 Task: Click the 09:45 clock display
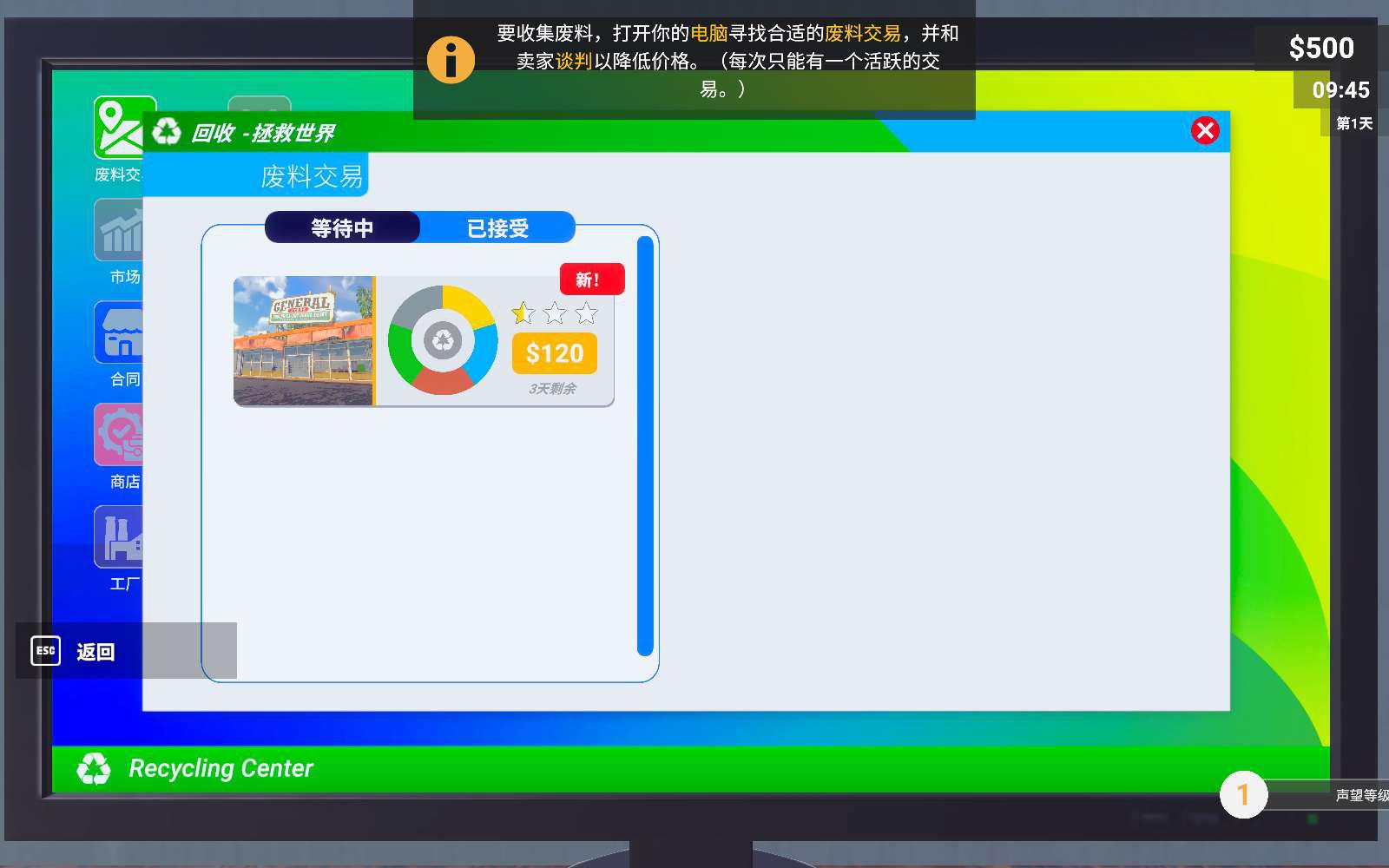coord(1340,90)
